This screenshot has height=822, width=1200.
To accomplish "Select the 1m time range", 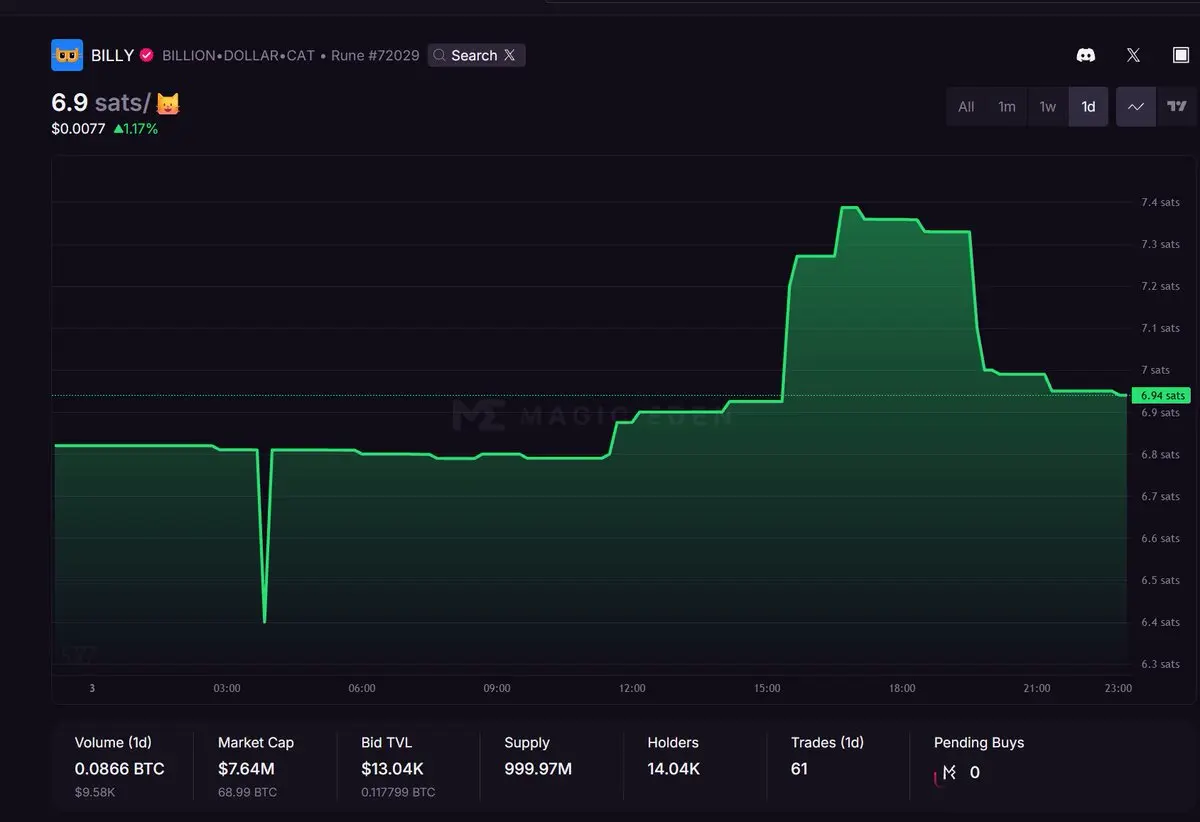I will point(1007,106).
